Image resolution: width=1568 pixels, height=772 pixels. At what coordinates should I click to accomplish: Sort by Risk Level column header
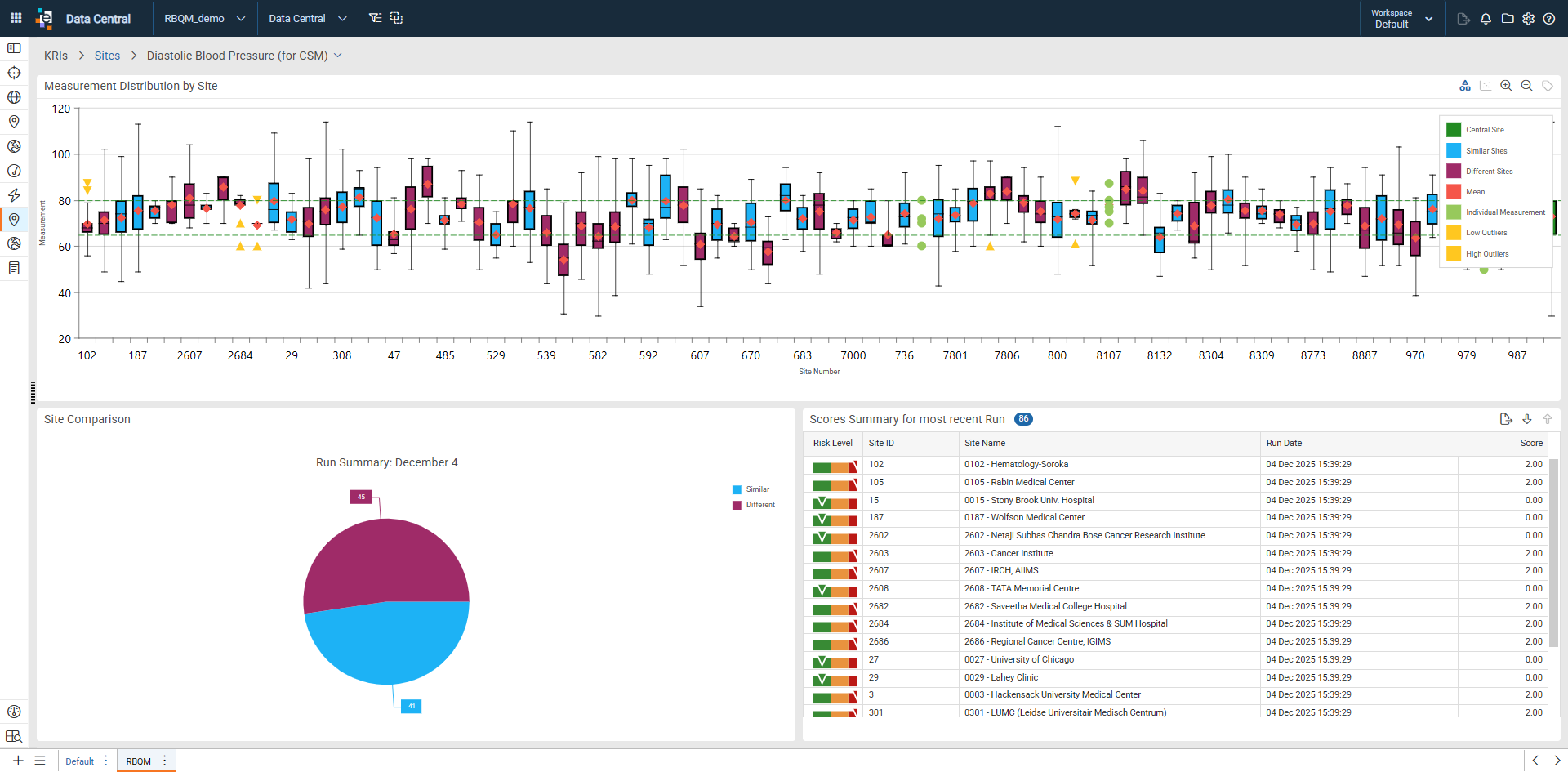pyautogui.click(x=832, y=443)
